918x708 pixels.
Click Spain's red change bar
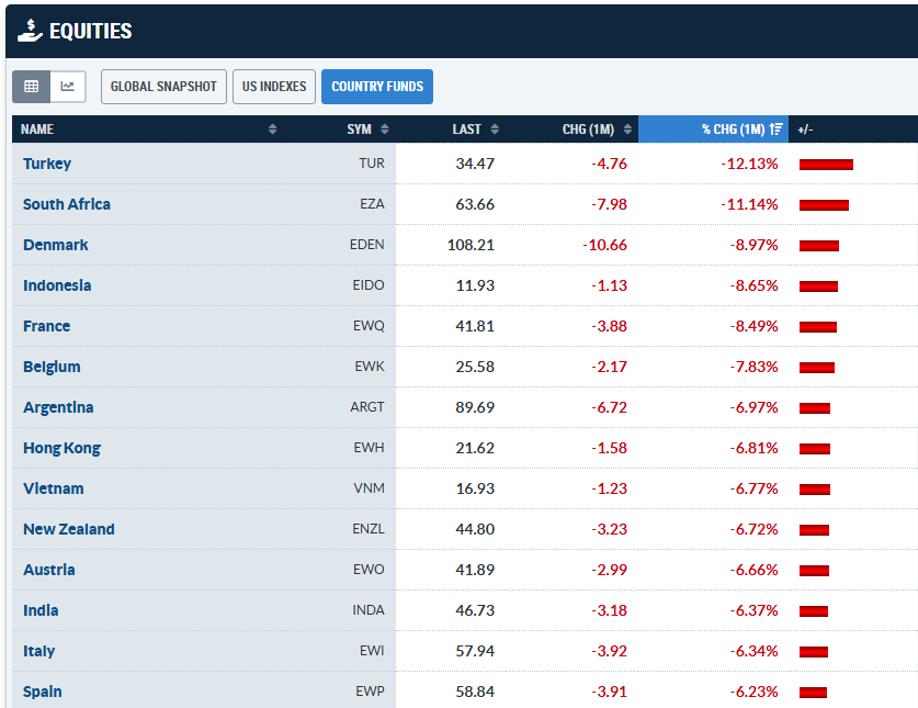click(x=813, y=693)
